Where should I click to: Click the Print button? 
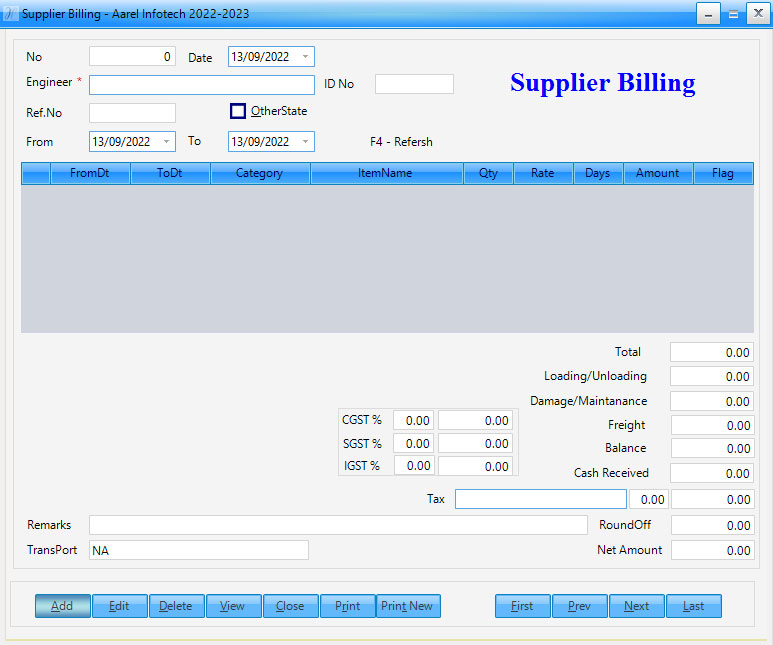click(348, 606)
